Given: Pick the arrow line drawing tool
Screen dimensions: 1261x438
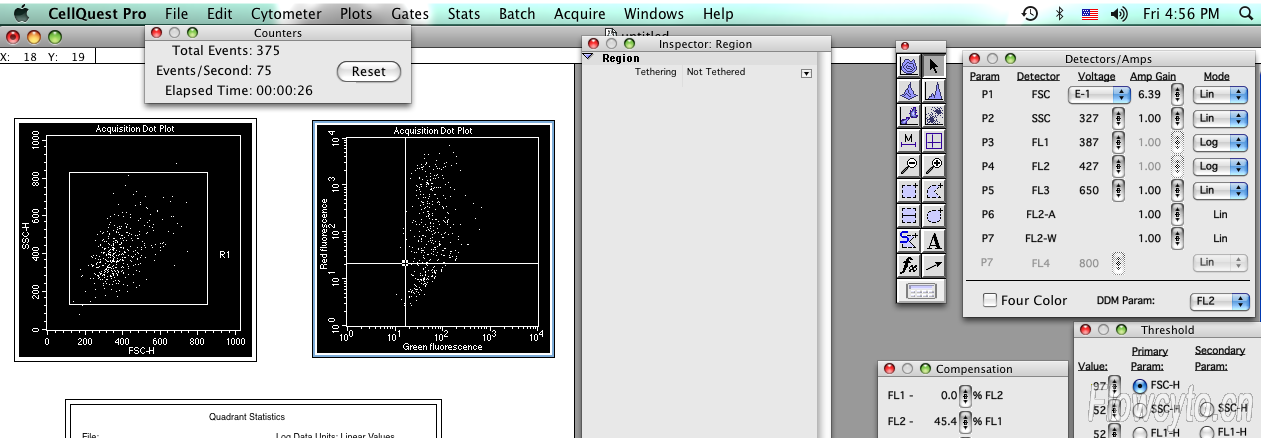Looking at the screenshot, I should (x=934, y=266).
